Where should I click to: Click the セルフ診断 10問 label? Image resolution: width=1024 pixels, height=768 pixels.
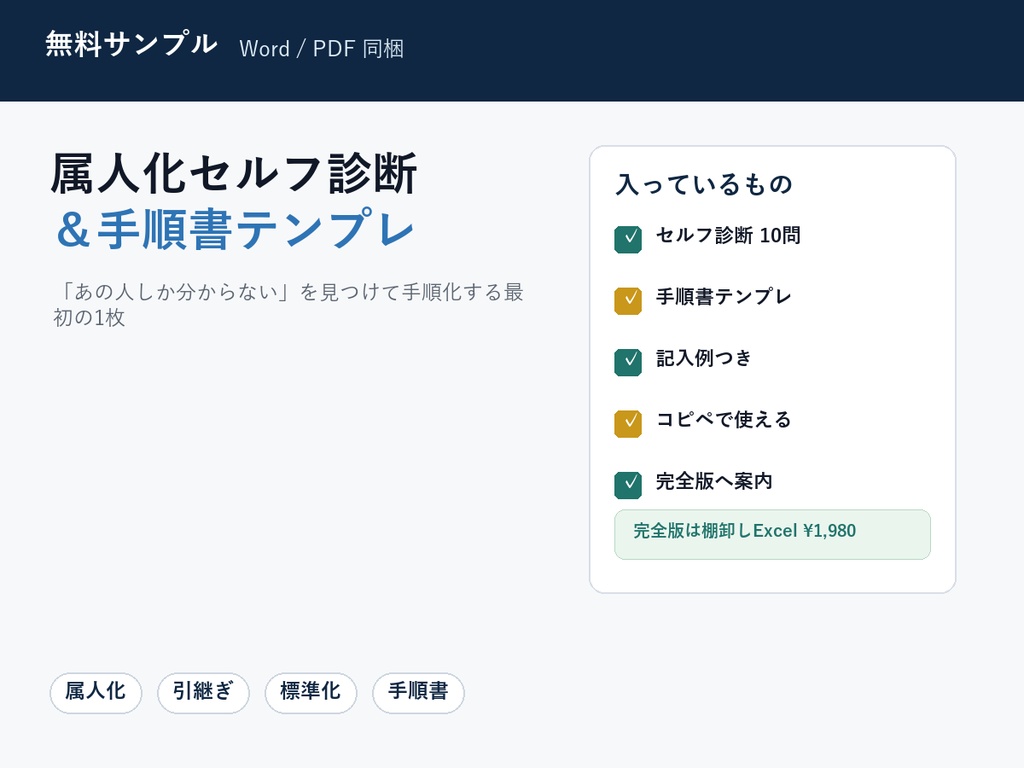coord(728,235)
